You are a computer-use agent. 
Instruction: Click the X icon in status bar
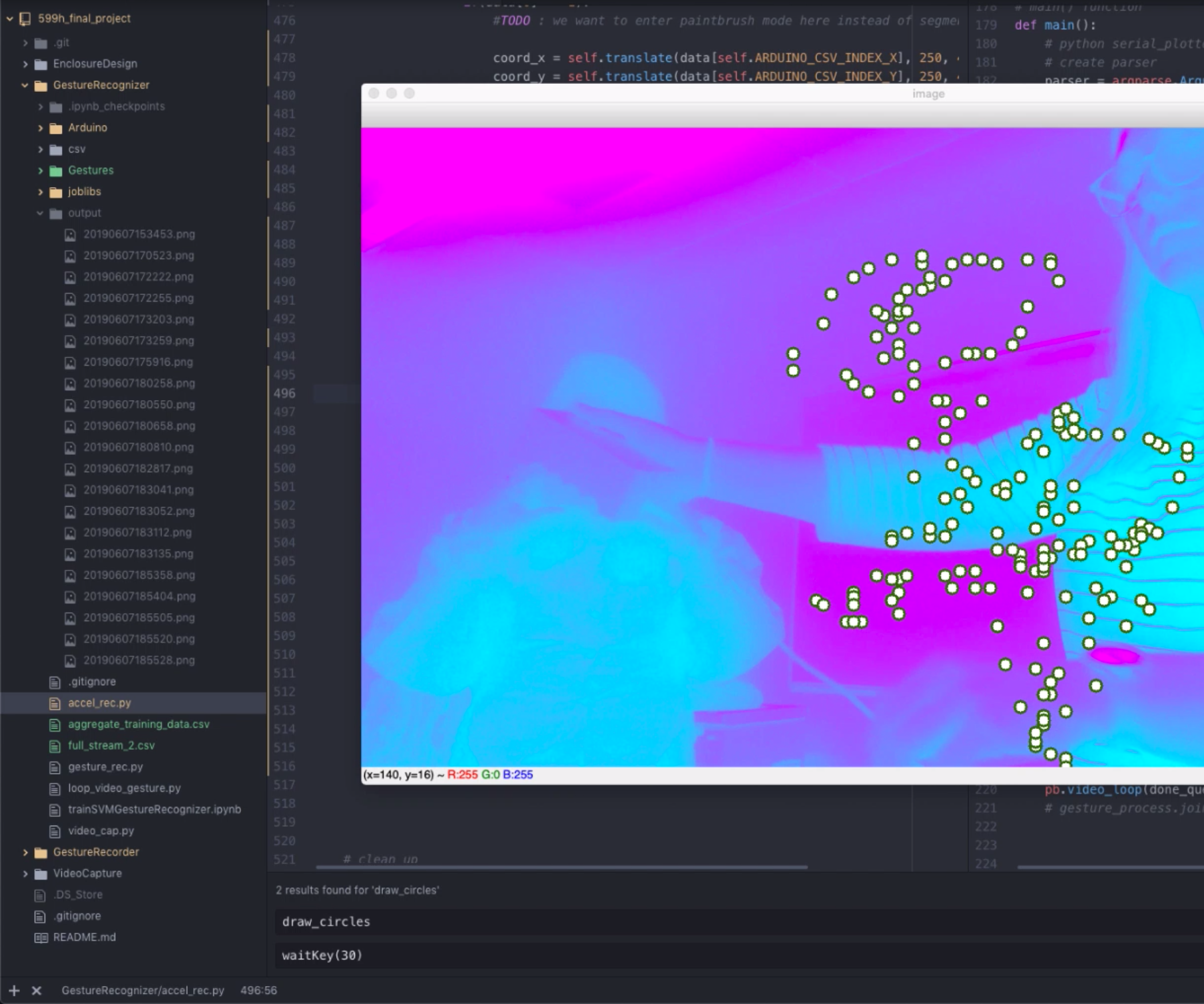(x=37, y=991)
